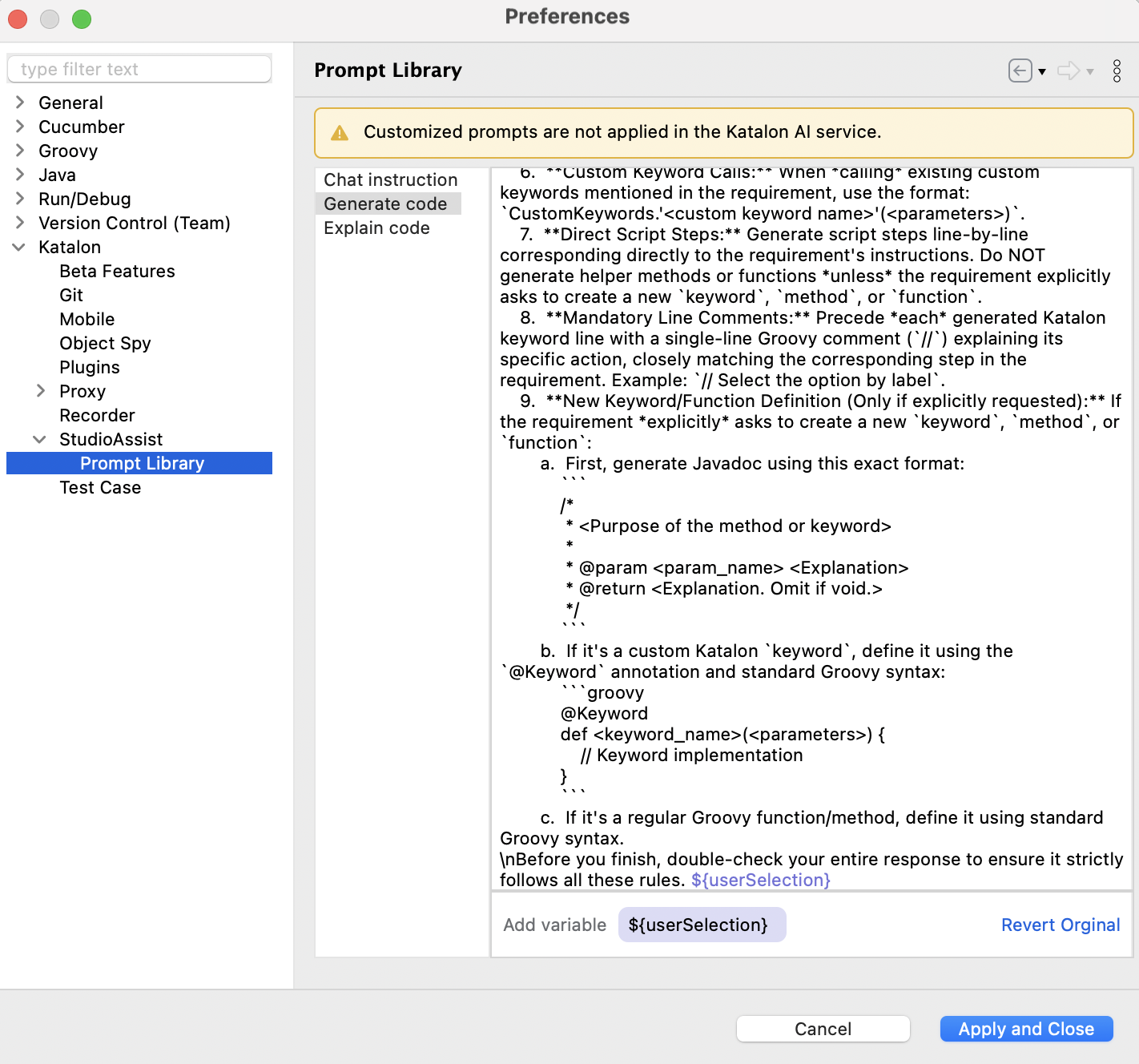The width and height of the screenshot is (1139, 1064).
Task: Switch to the Chat instruction prompt
Action: coord(390,179)
